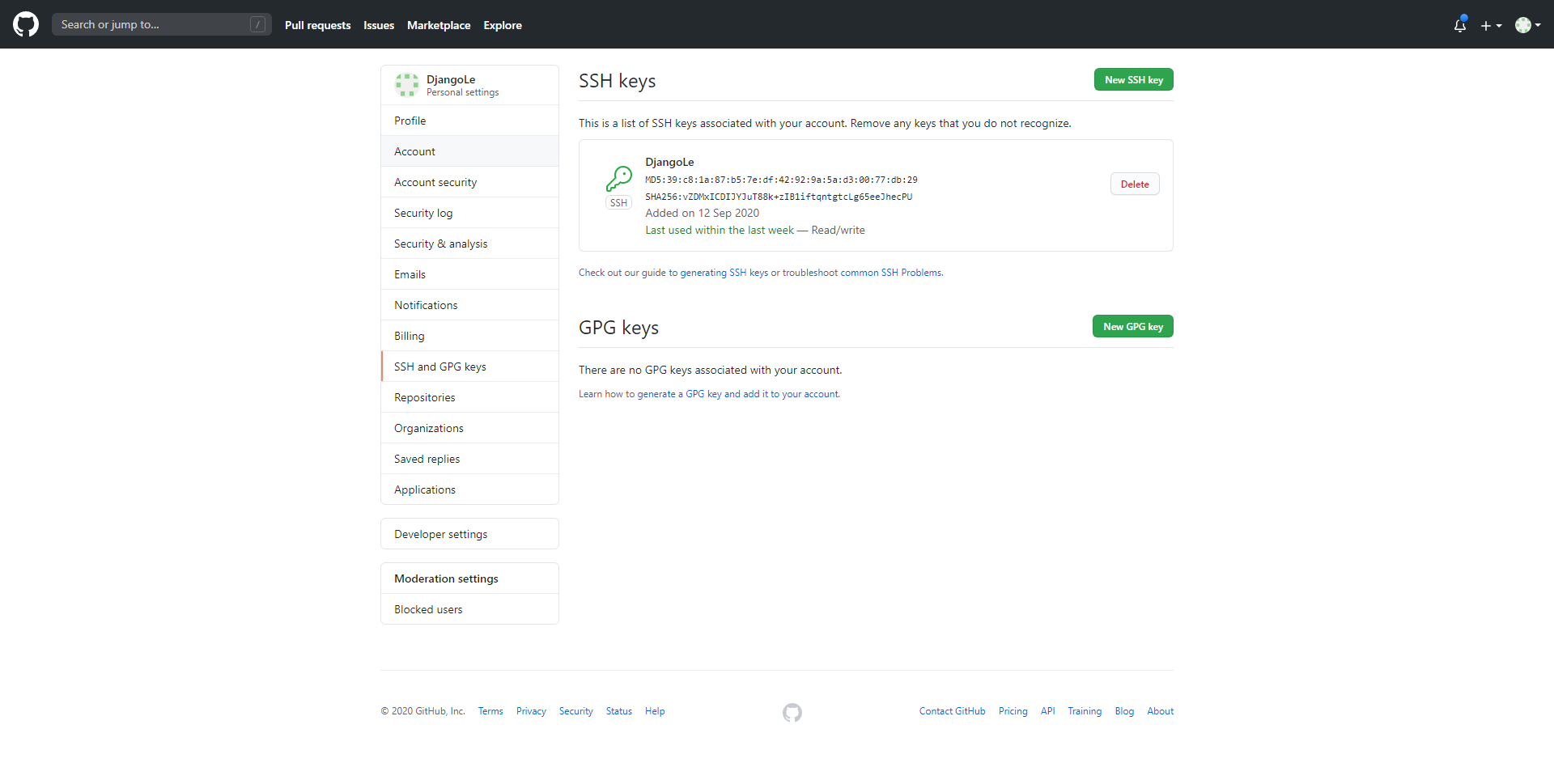Click the New SSH key button
Screen dimensions: 1554x784
(1133, 79)
